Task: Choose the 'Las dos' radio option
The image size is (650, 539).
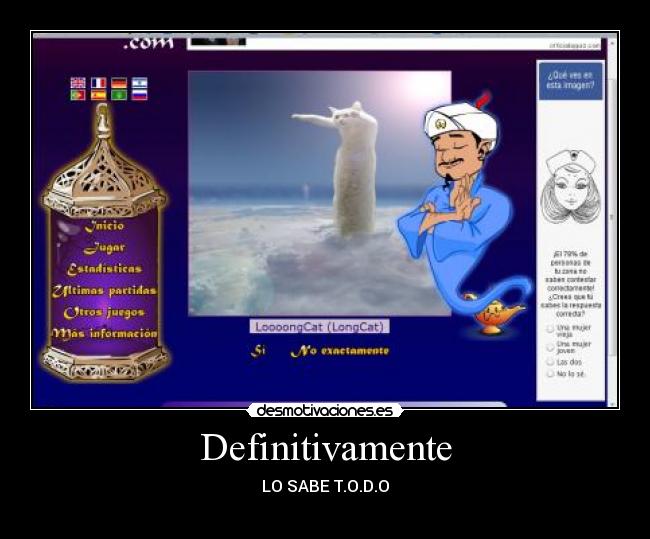Action: (550, 362)
